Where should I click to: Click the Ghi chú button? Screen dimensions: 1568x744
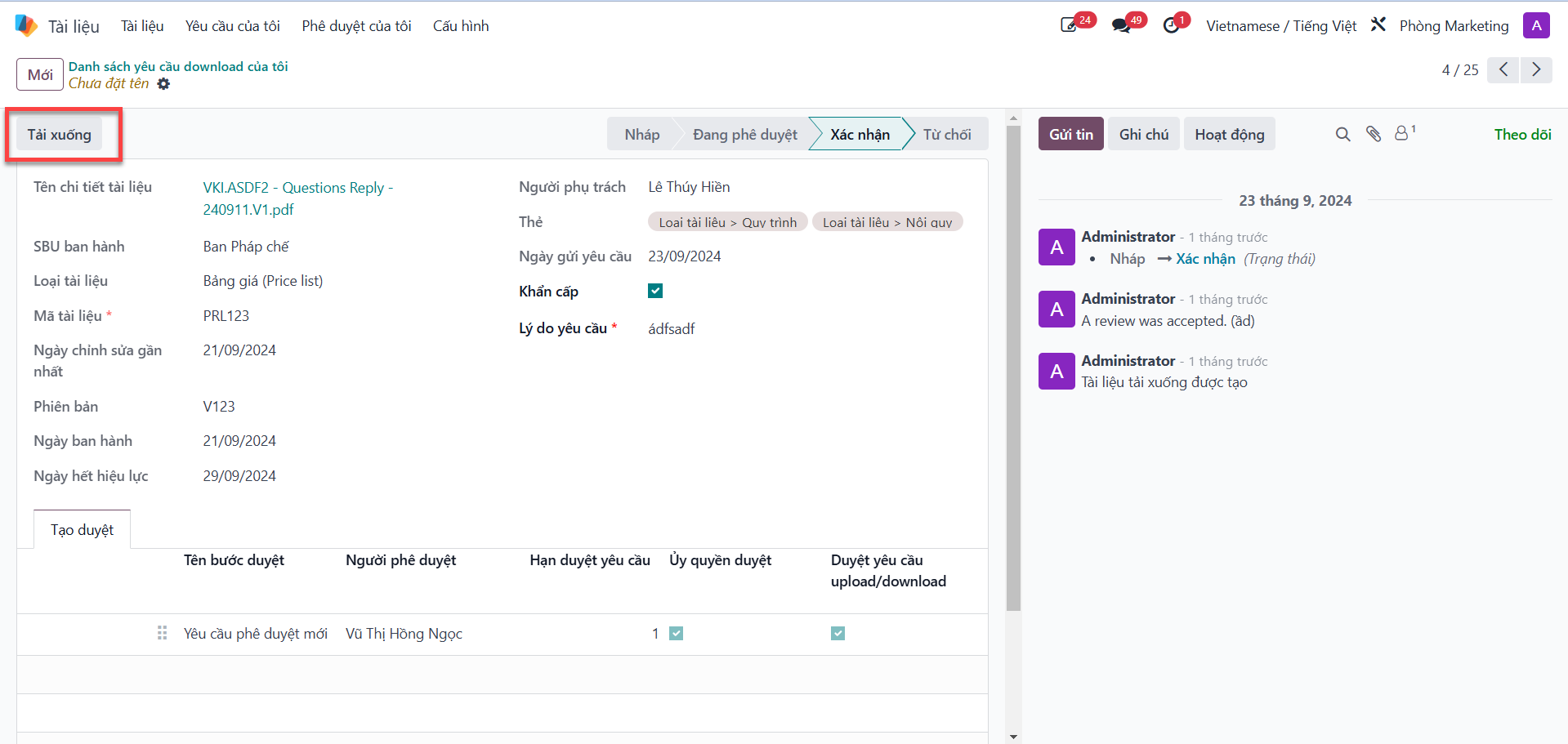click(x=1143, y=134)
